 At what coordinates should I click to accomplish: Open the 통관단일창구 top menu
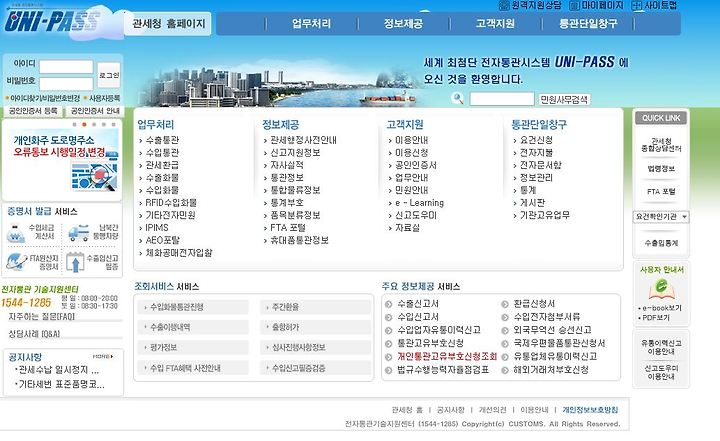(588, 23)
